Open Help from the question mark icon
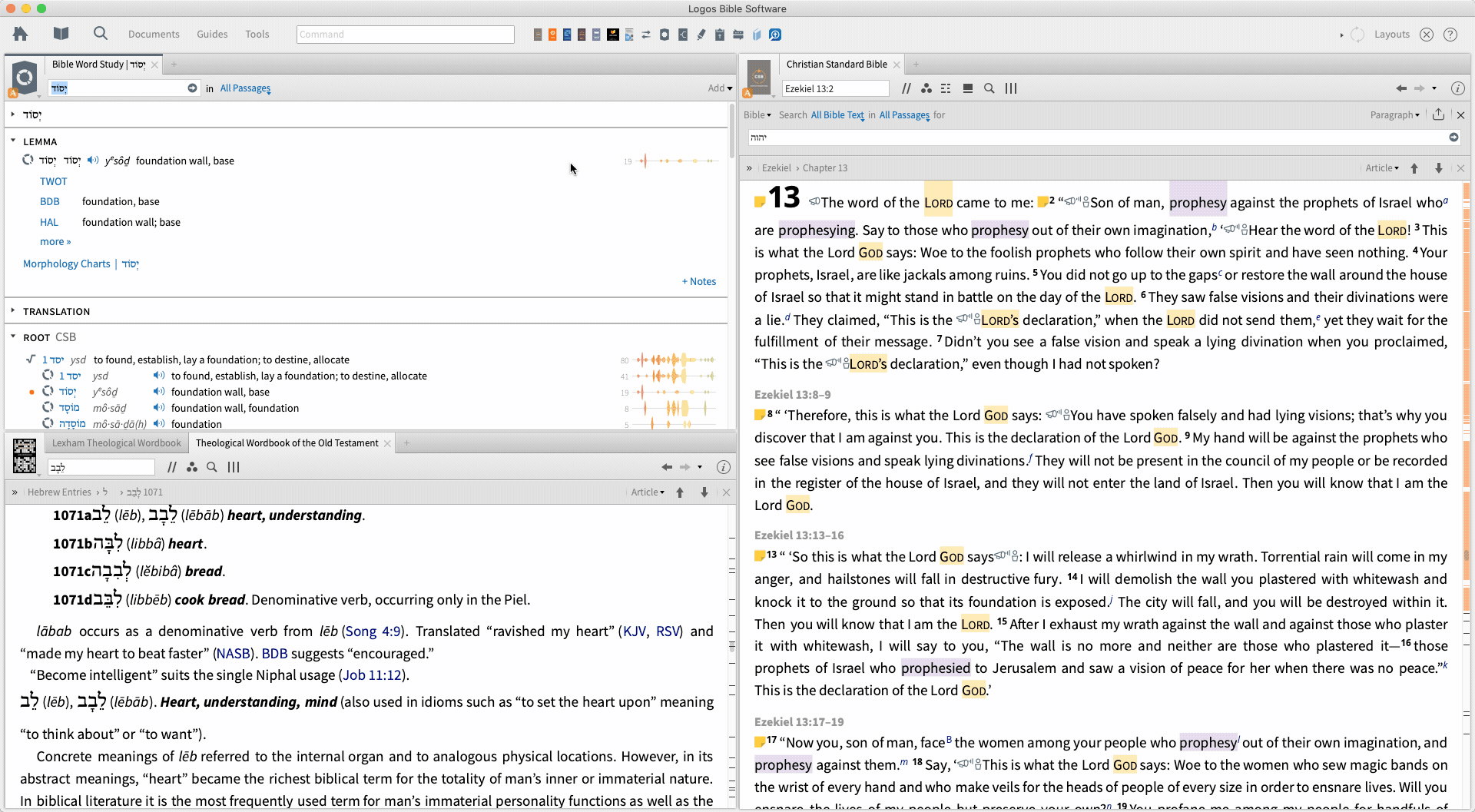1475x812 pixels. [x=1450, y=35]
